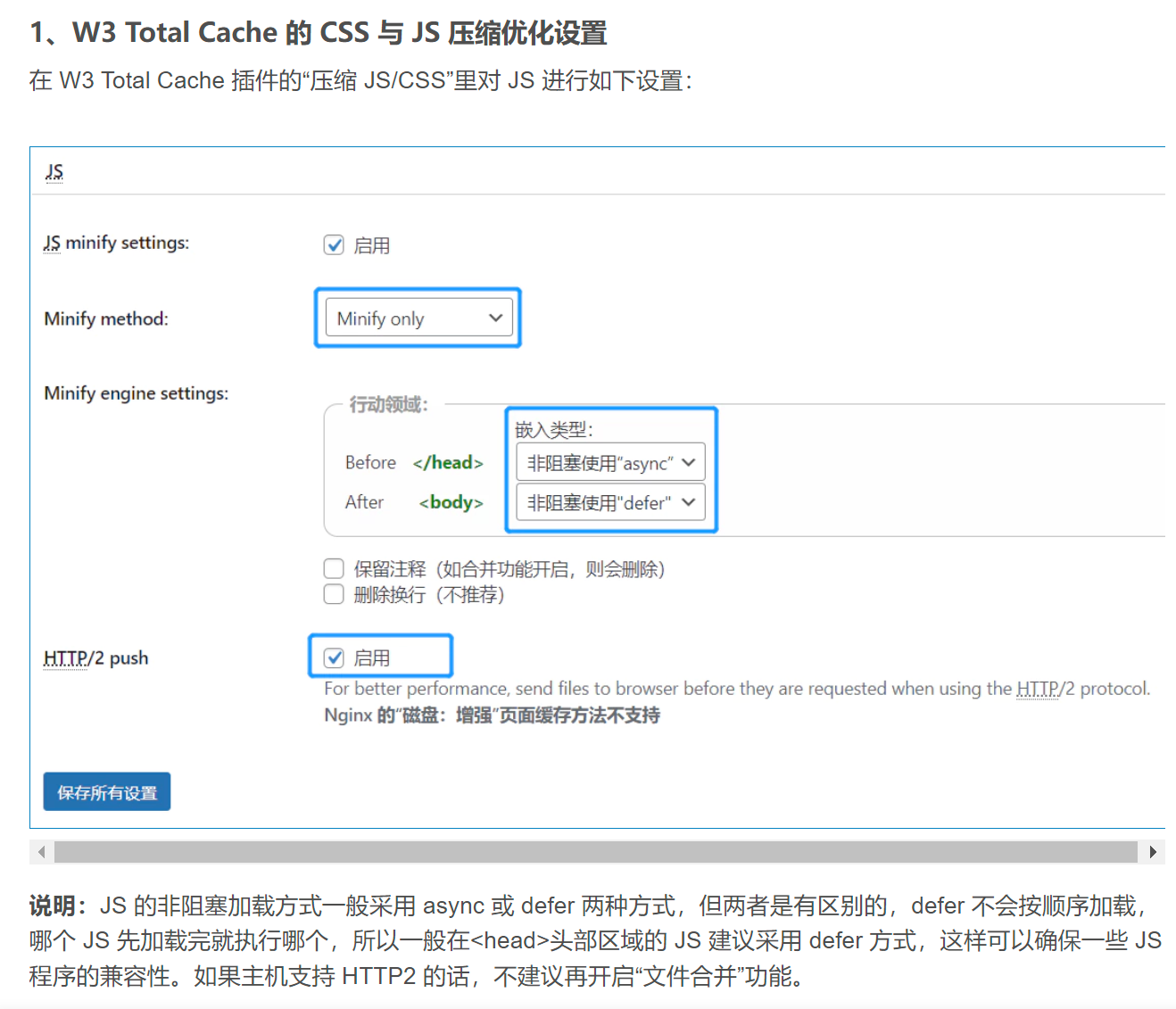Open the After <body> embed type dropdown

(611, 502)
